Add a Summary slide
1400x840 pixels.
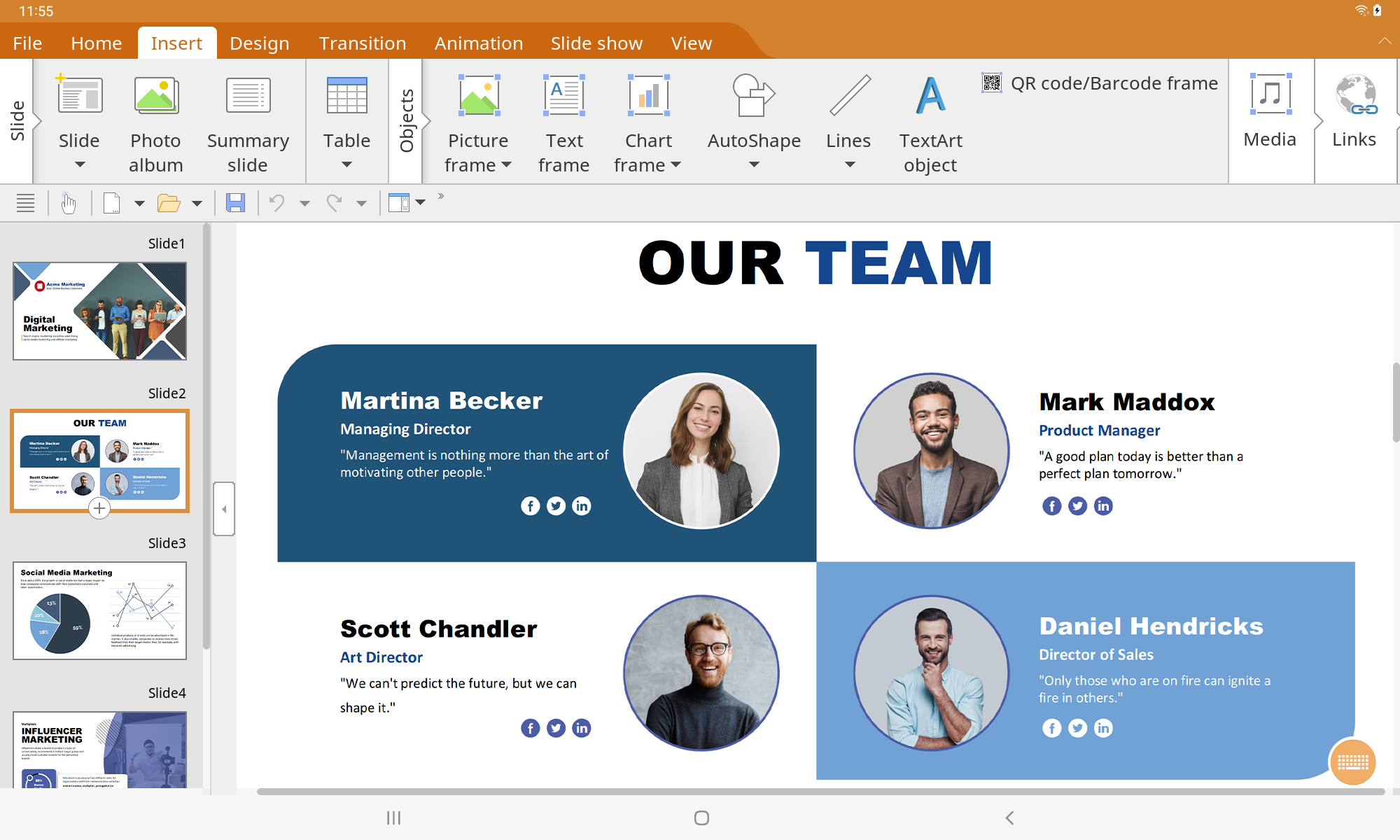[248, 123]
